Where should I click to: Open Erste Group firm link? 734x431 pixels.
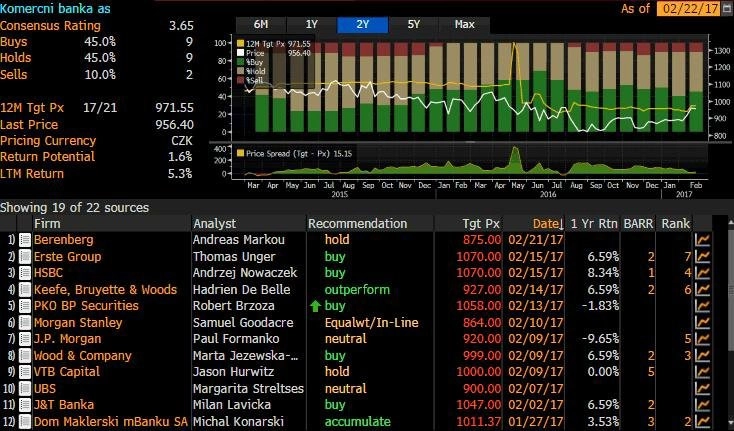click(x=67, y=256)
